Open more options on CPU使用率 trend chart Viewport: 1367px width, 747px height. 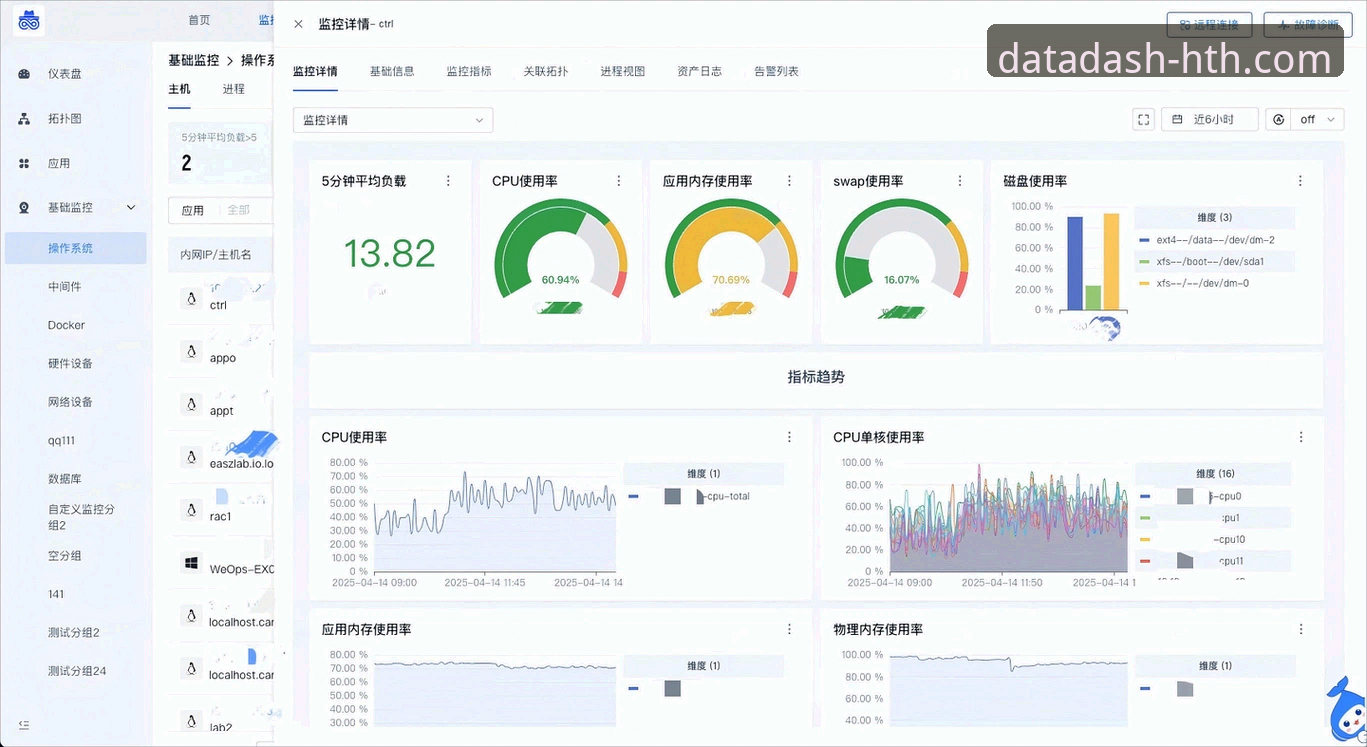tap(789, 437)
